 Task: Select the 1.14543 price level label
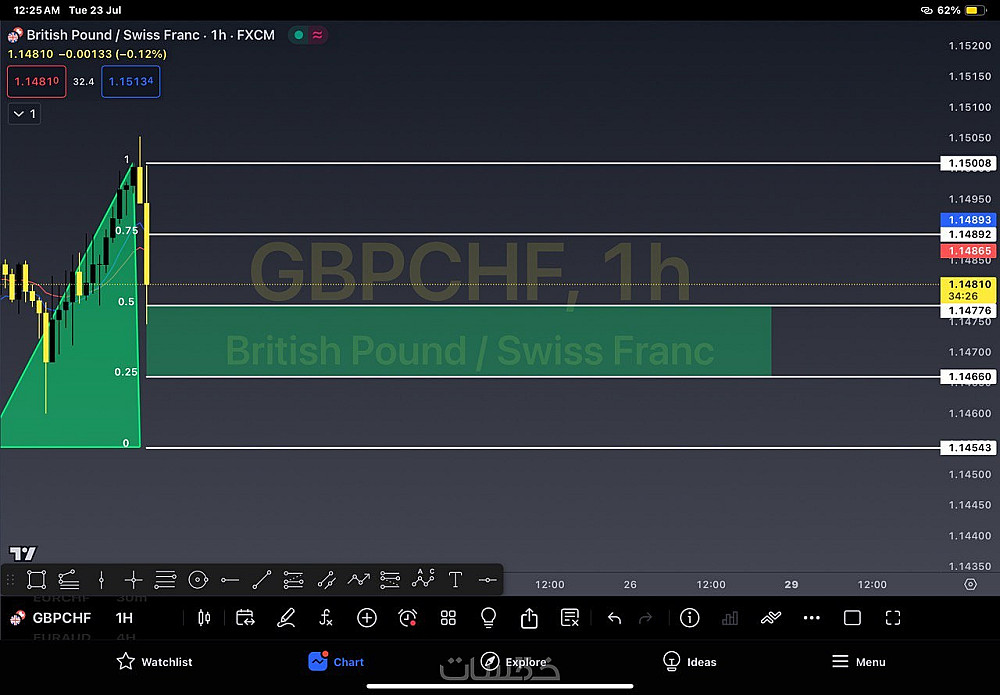point(969,448)
